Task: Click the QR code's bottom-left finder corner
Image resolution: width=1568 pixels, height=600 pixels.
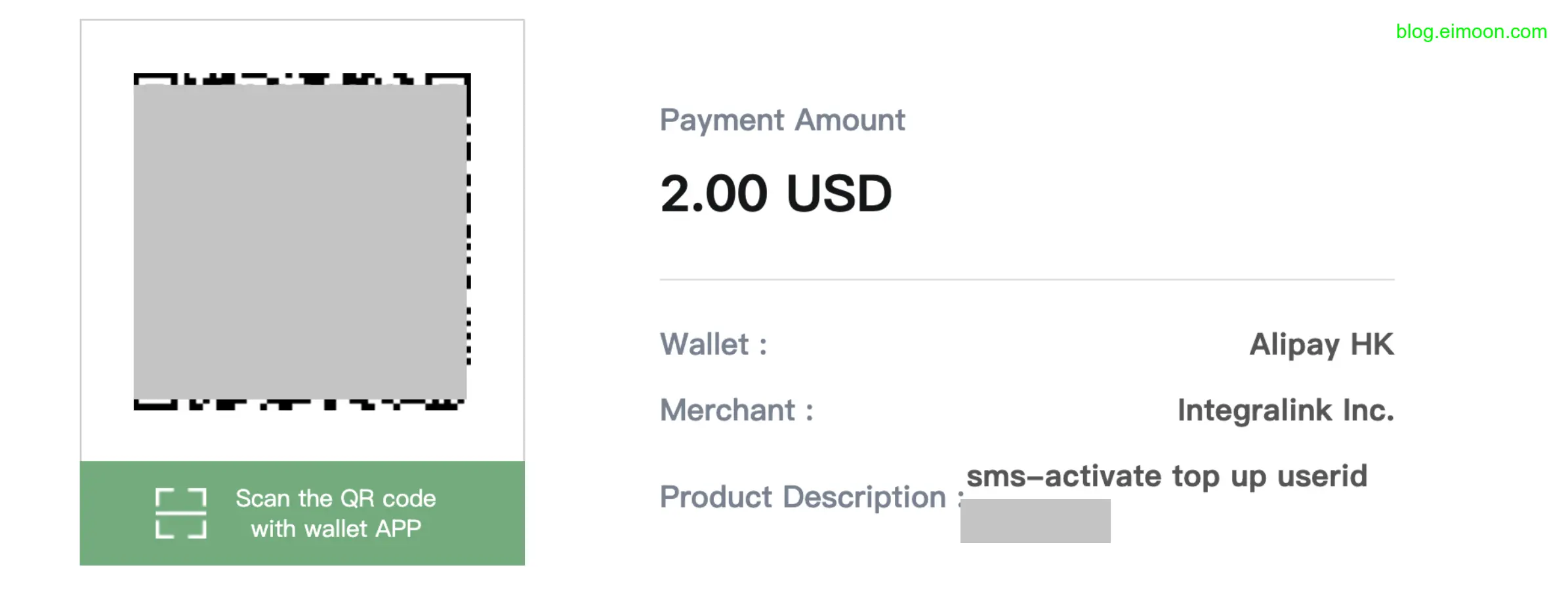Action: 155,404
